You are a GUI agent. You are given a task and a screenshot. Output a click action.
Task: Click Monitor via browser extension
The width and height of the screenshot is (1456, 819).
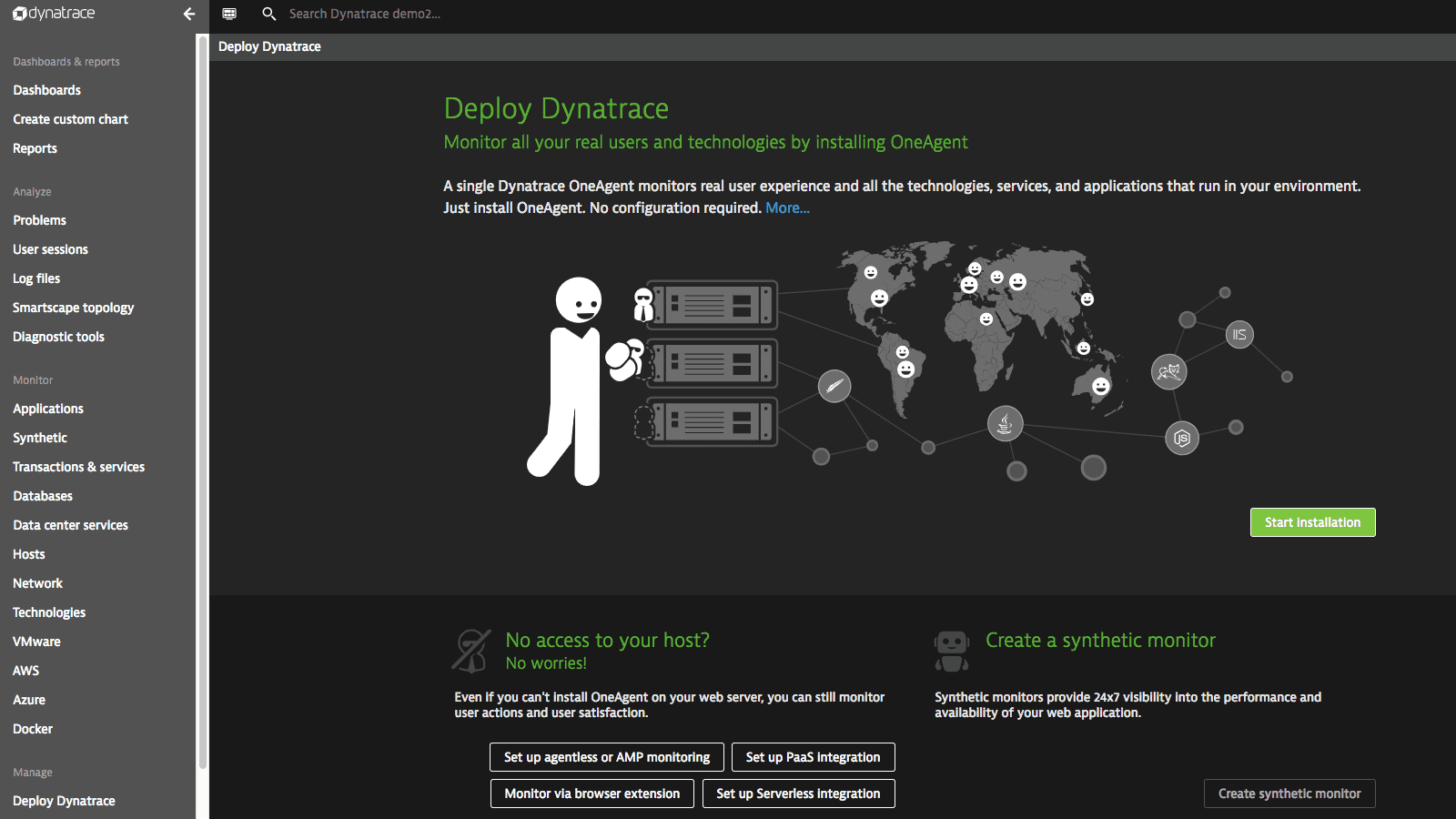coord(592,794)
